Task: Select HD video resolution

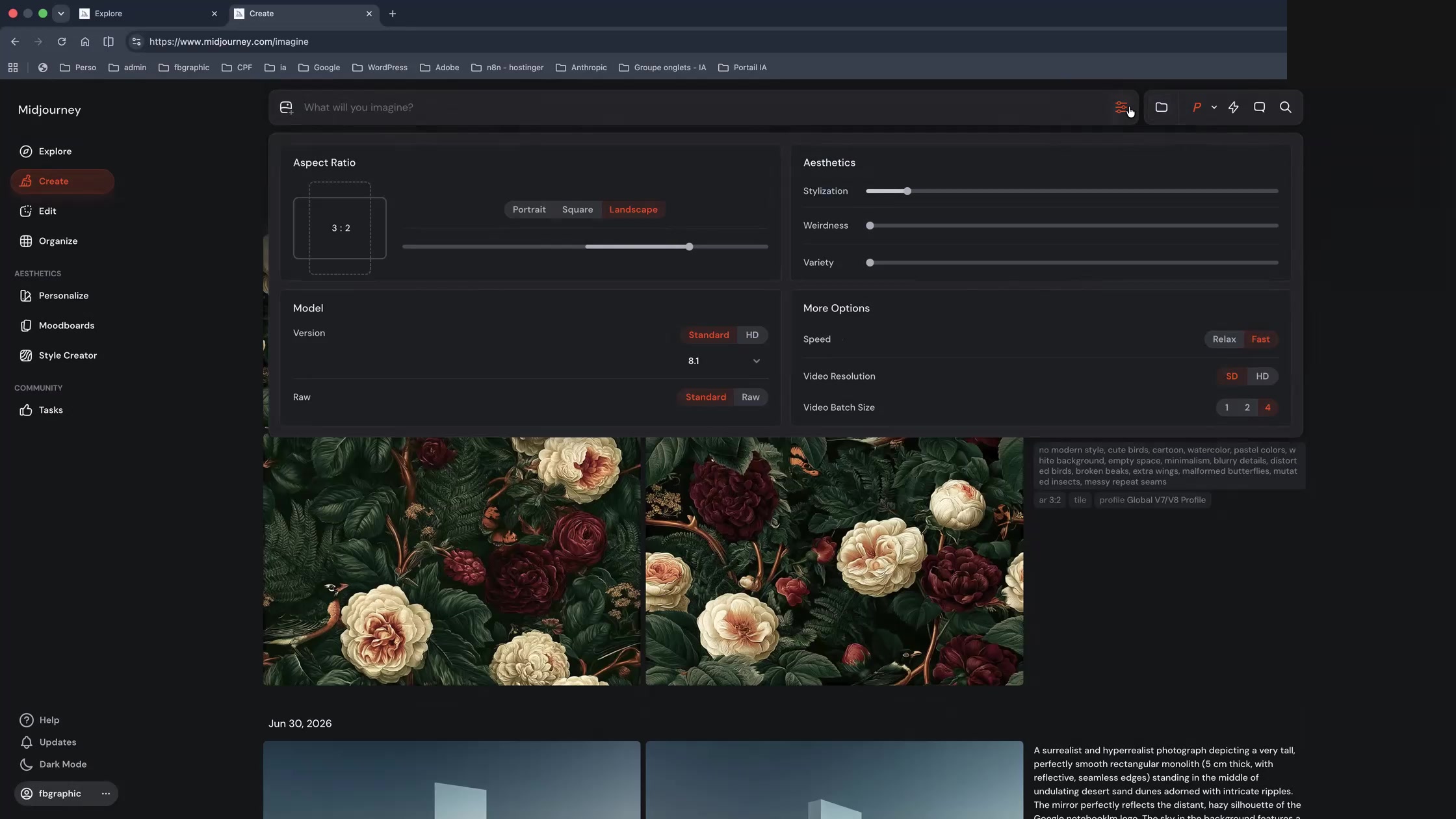Action: 1262,376
